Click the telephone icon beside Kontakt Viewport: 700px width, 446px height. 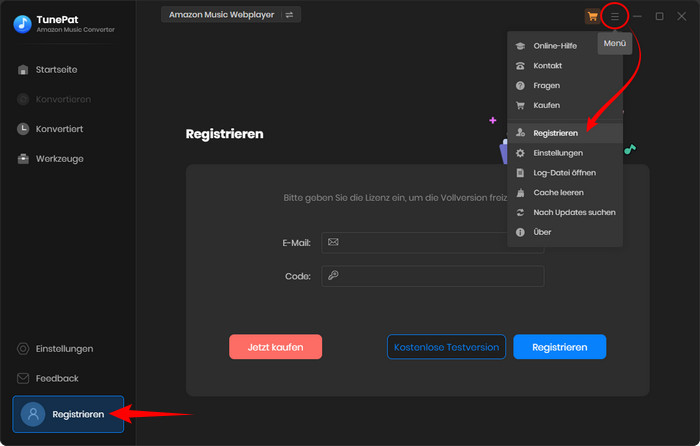pyautogui.click(x=520, y=66)
